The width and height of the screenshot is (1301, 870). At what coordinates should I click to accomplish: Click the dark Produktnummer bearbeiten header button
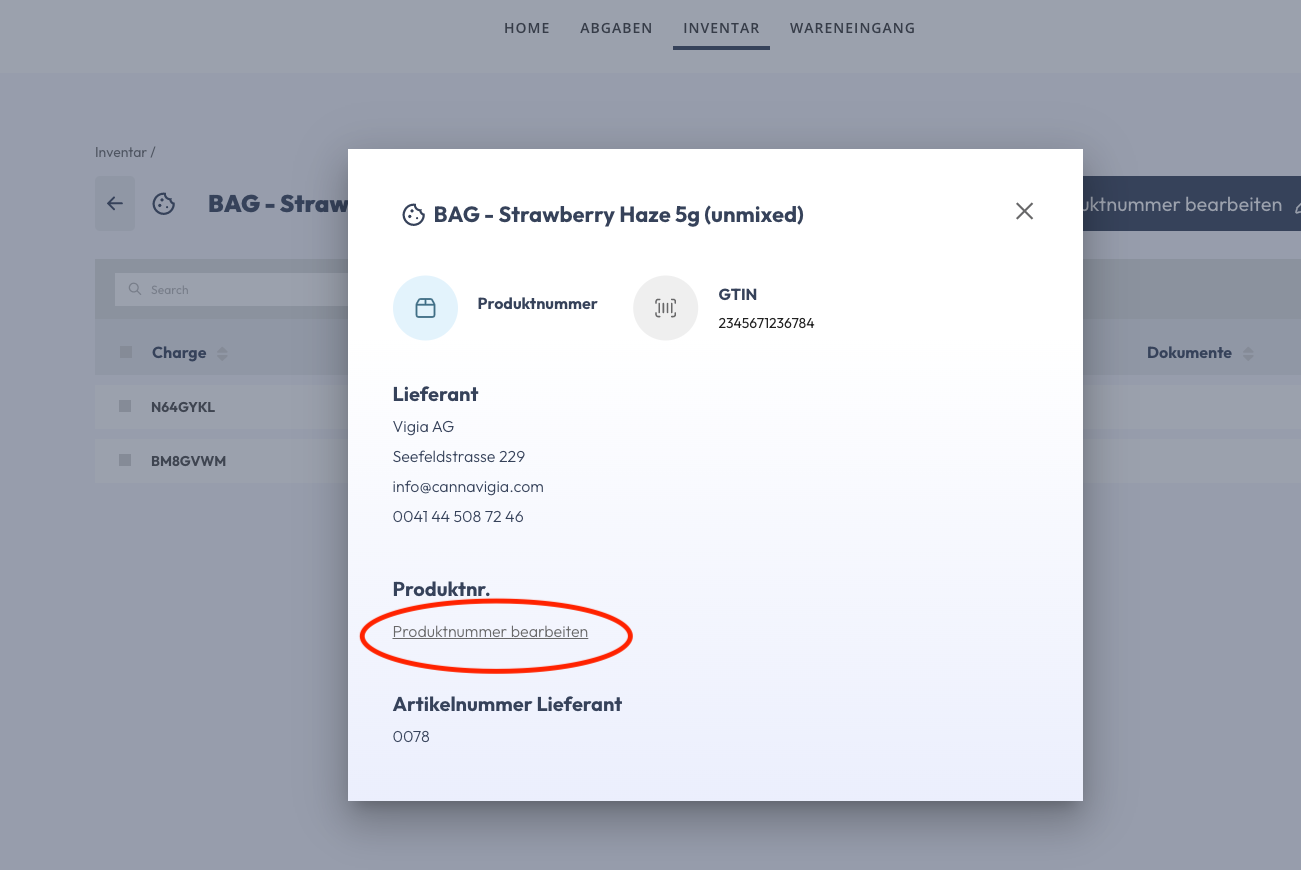point(1192,204)
